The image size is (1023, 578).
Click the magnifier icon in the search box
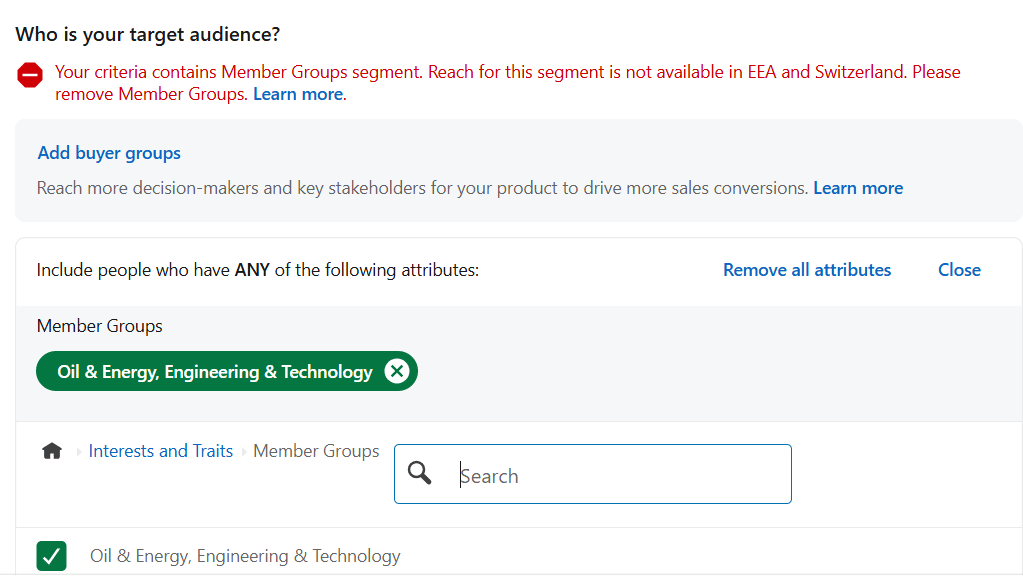point(420,473)
